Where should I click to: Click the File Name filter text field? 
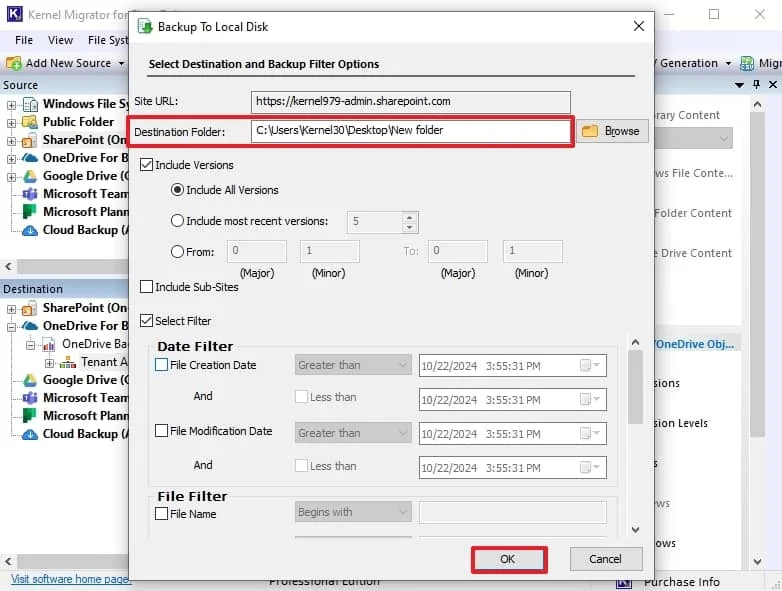pyautogui.click(x=513, y=512)
